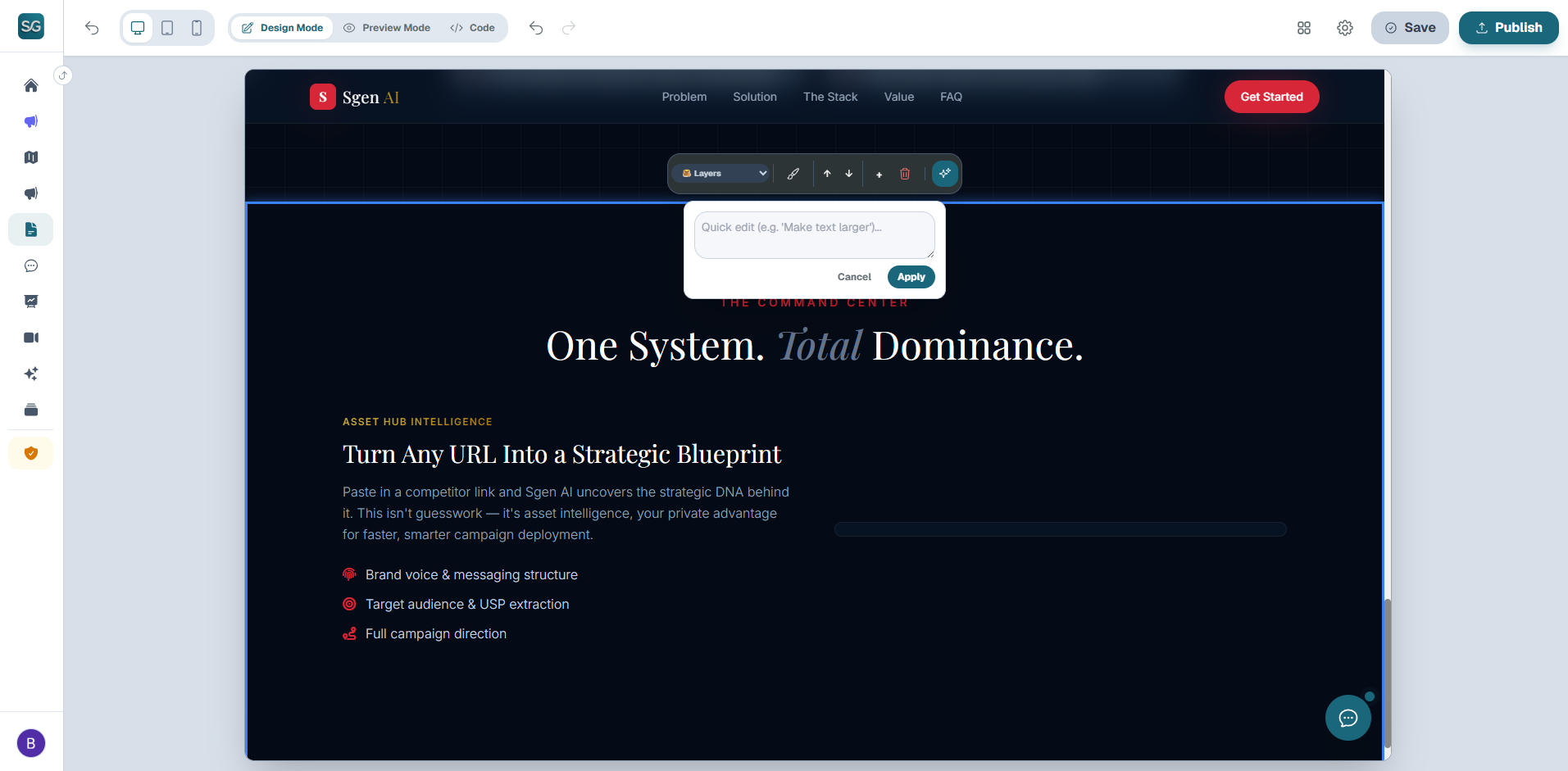Screen dimensions: 1568x771
Task: Open the orange shield check icon
Action: coord(31,453)
